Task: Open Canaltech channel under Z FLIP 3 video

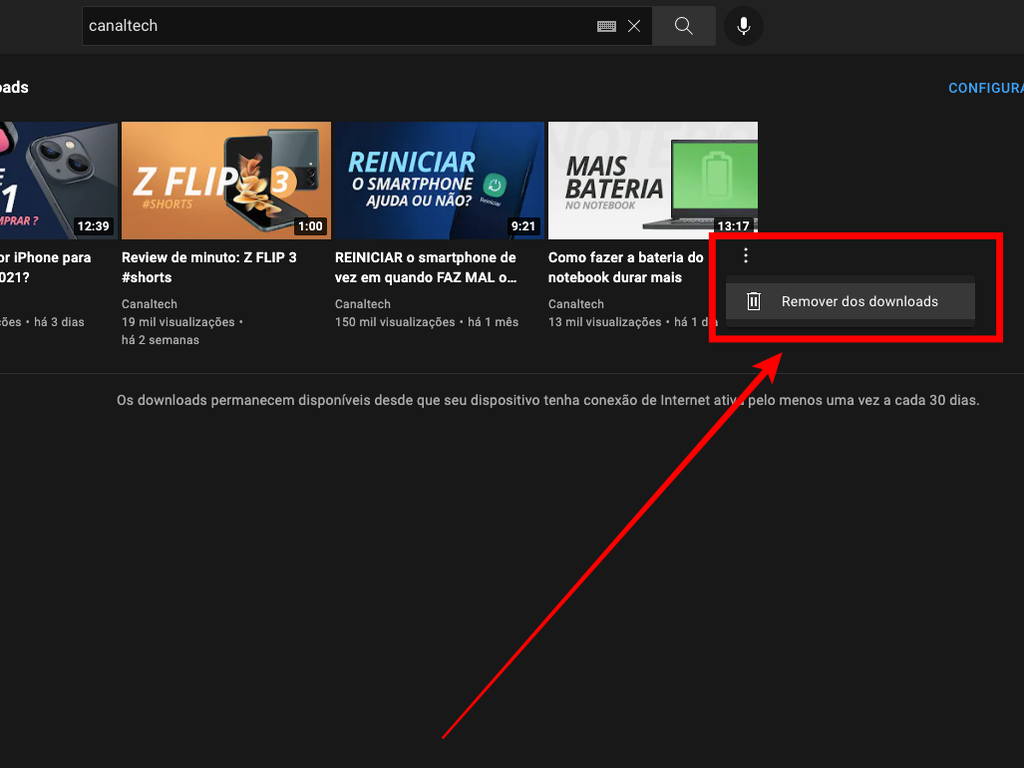Action: pos(150,304)
